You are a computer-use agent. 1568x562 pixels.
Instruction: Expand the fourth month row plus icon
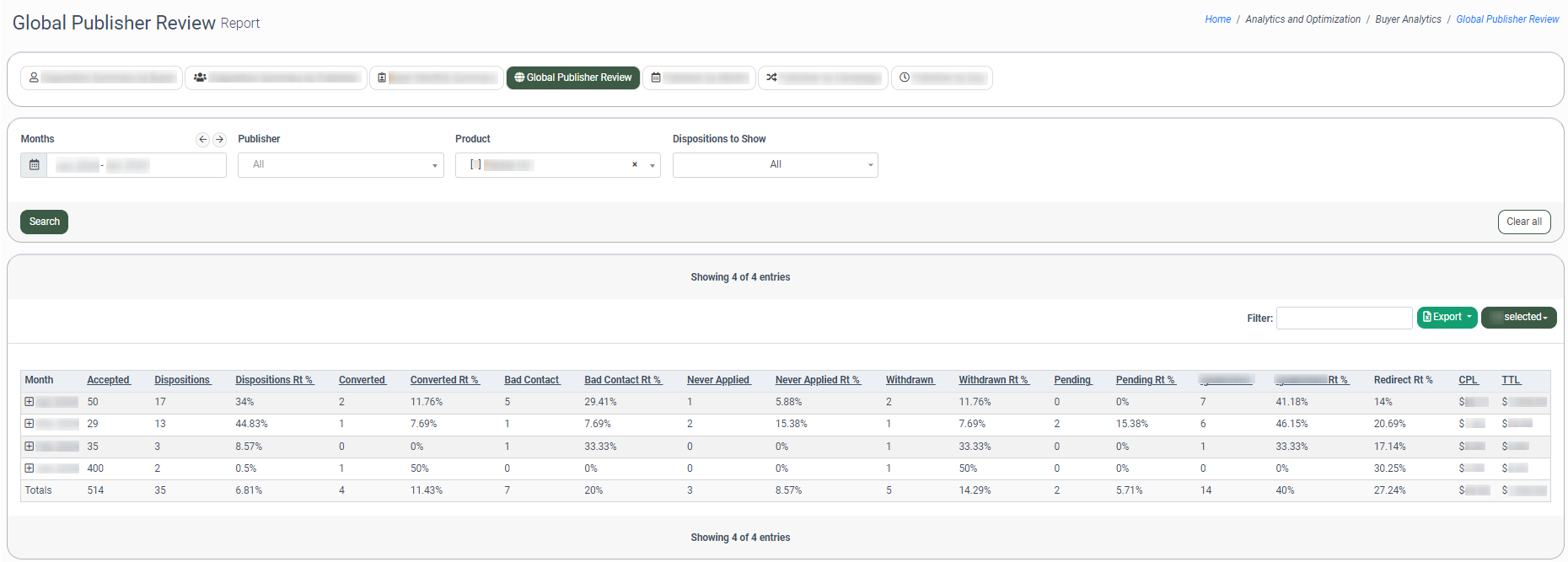coord(29,468)
